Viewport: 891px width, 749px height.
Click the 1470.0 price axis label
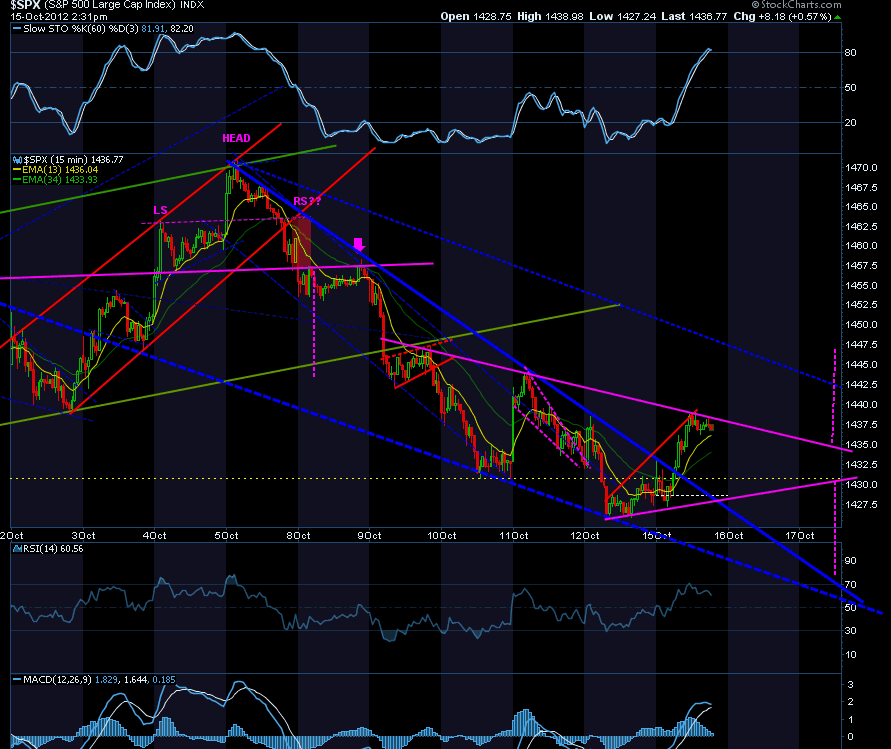[x=861, y=168]
